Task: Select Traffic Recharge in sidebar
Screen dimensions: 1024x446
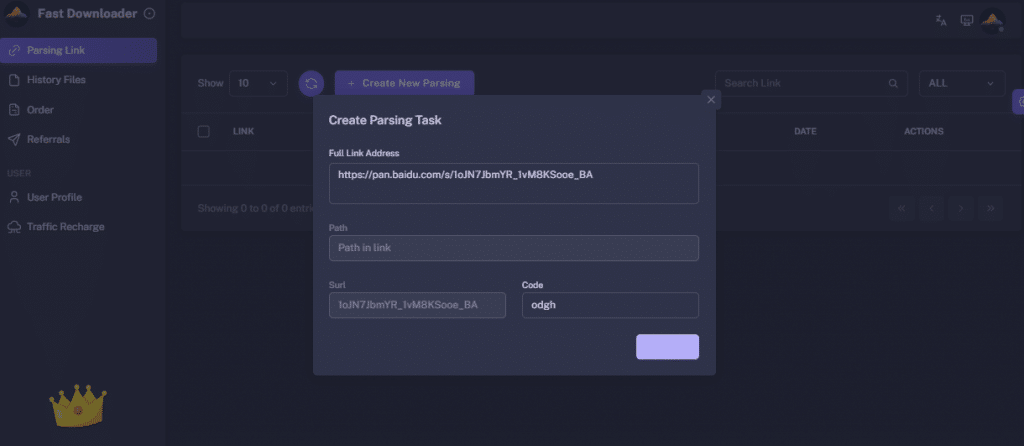Action: point(65,226)
